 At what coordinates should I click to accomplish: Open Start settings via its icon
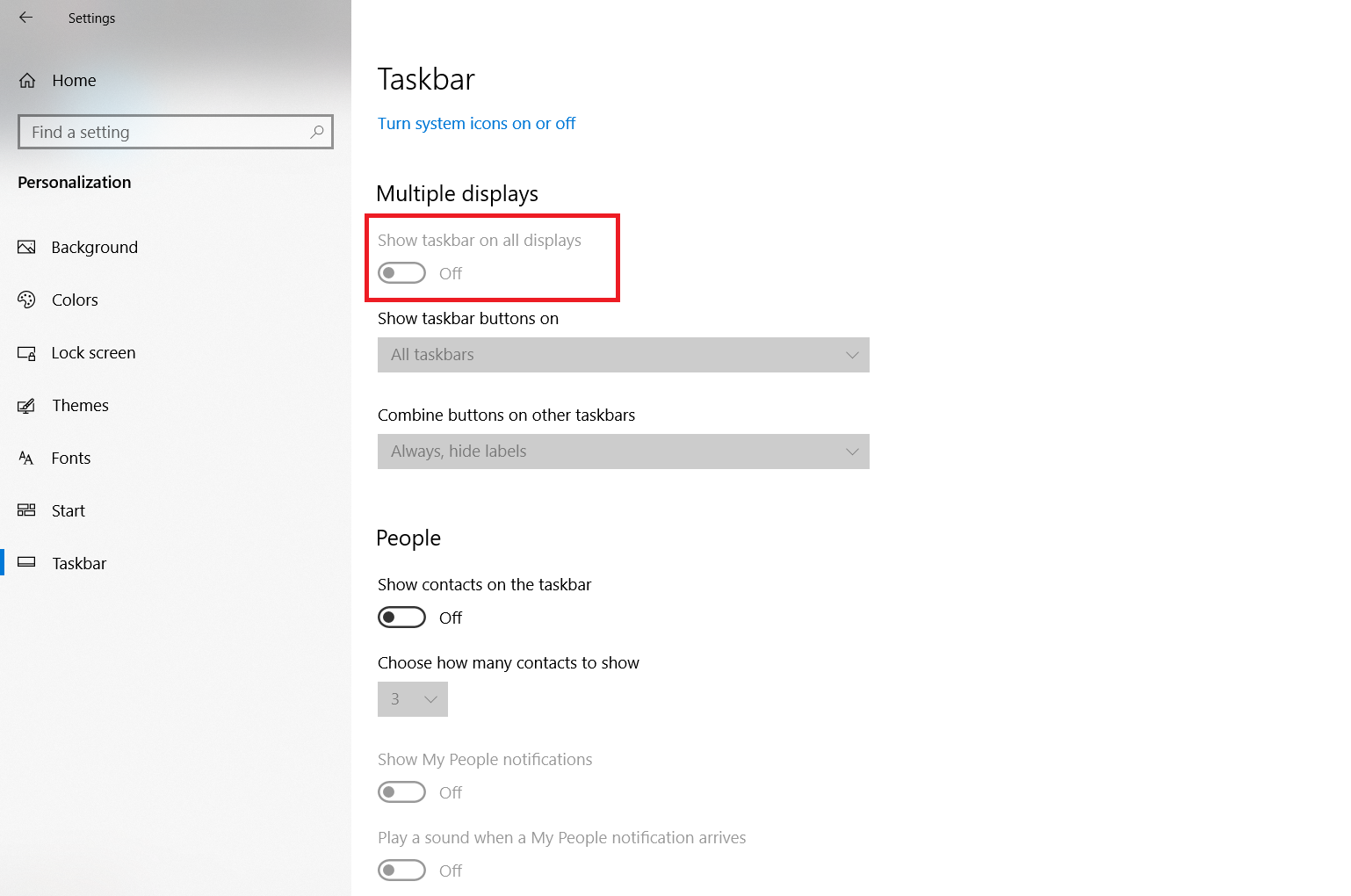click(27, 510)
